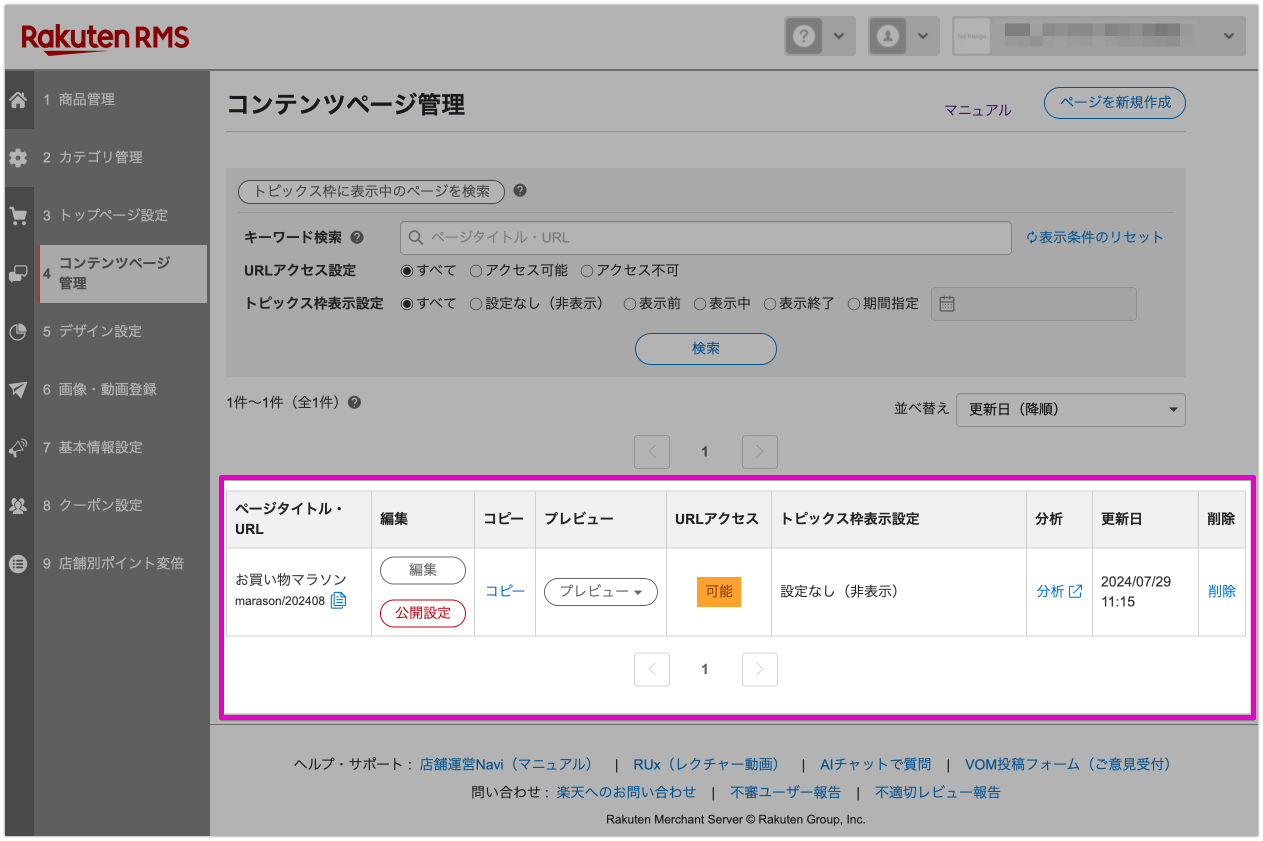
Task: Select 表示前 radio option
Action: [630, 304]
